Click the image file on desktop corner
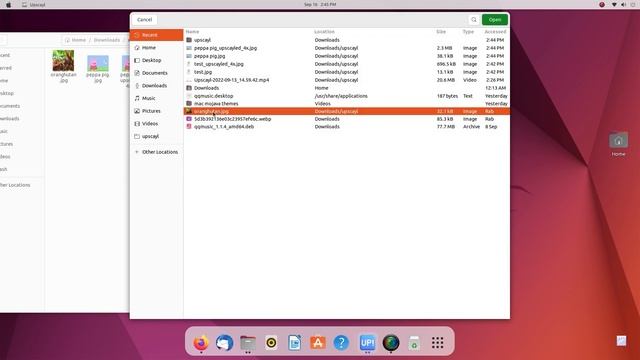Viewport: 640px width, 360px height. click(x=621, y=340)
